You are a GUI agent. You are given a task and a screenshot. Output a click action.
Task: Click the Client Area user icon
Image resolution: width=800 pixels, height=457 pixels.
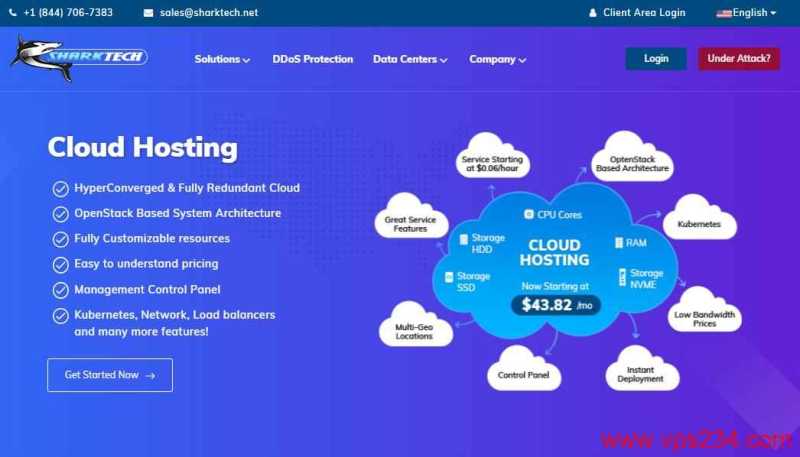[x=592, y=13]
